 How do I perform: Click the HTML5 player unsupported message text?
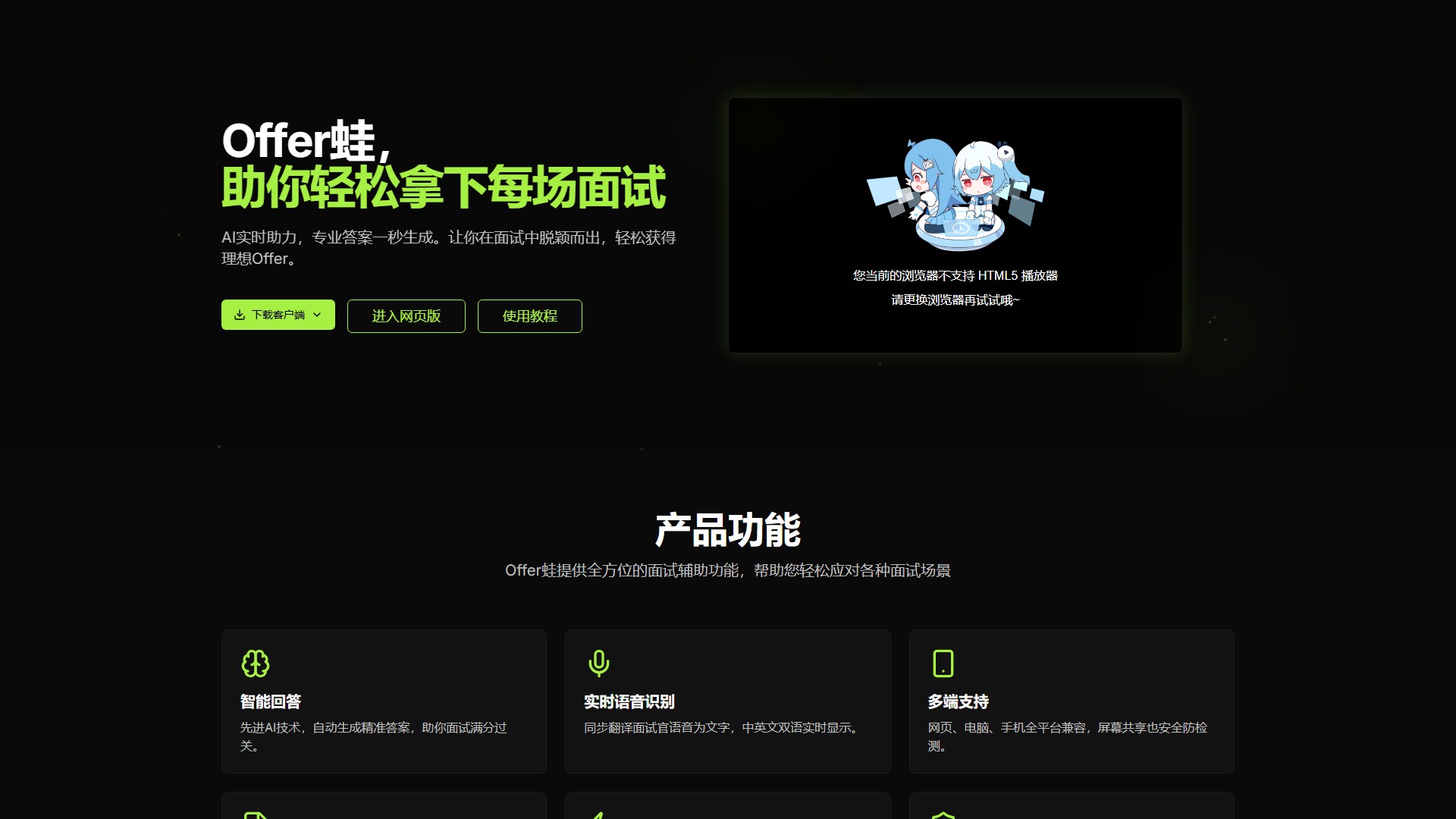[x=955, y=276]
